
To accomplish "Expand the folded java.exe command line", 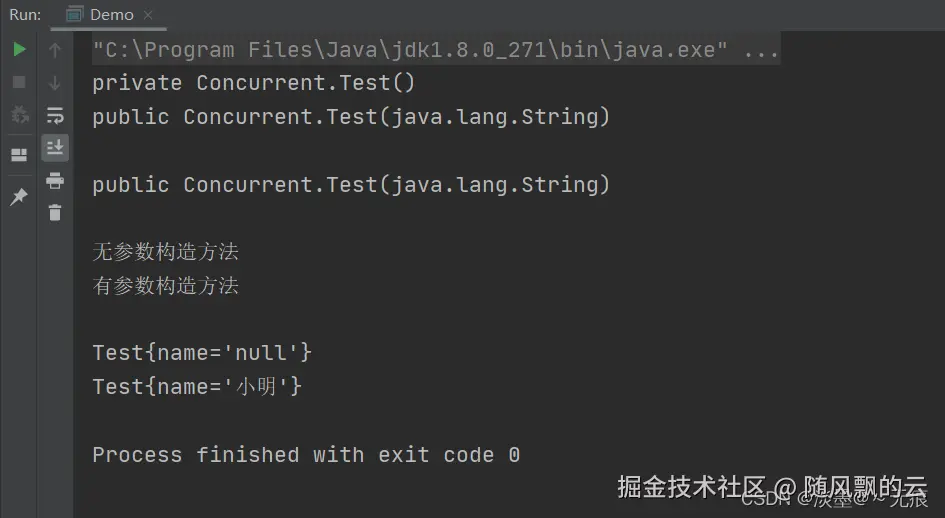I will click(762, 50).
